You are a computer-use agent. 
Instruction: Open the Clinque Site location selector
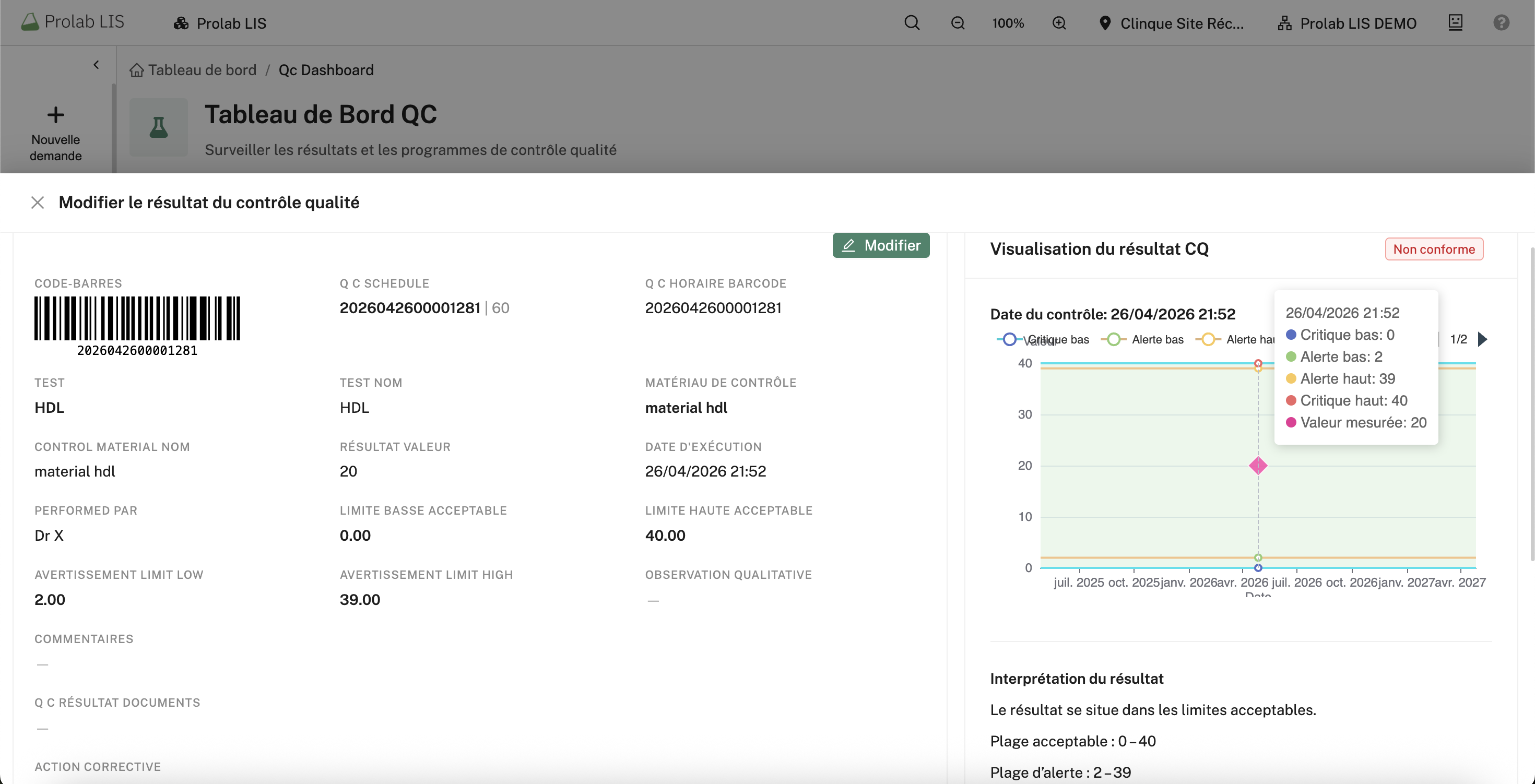point(1172,23)
